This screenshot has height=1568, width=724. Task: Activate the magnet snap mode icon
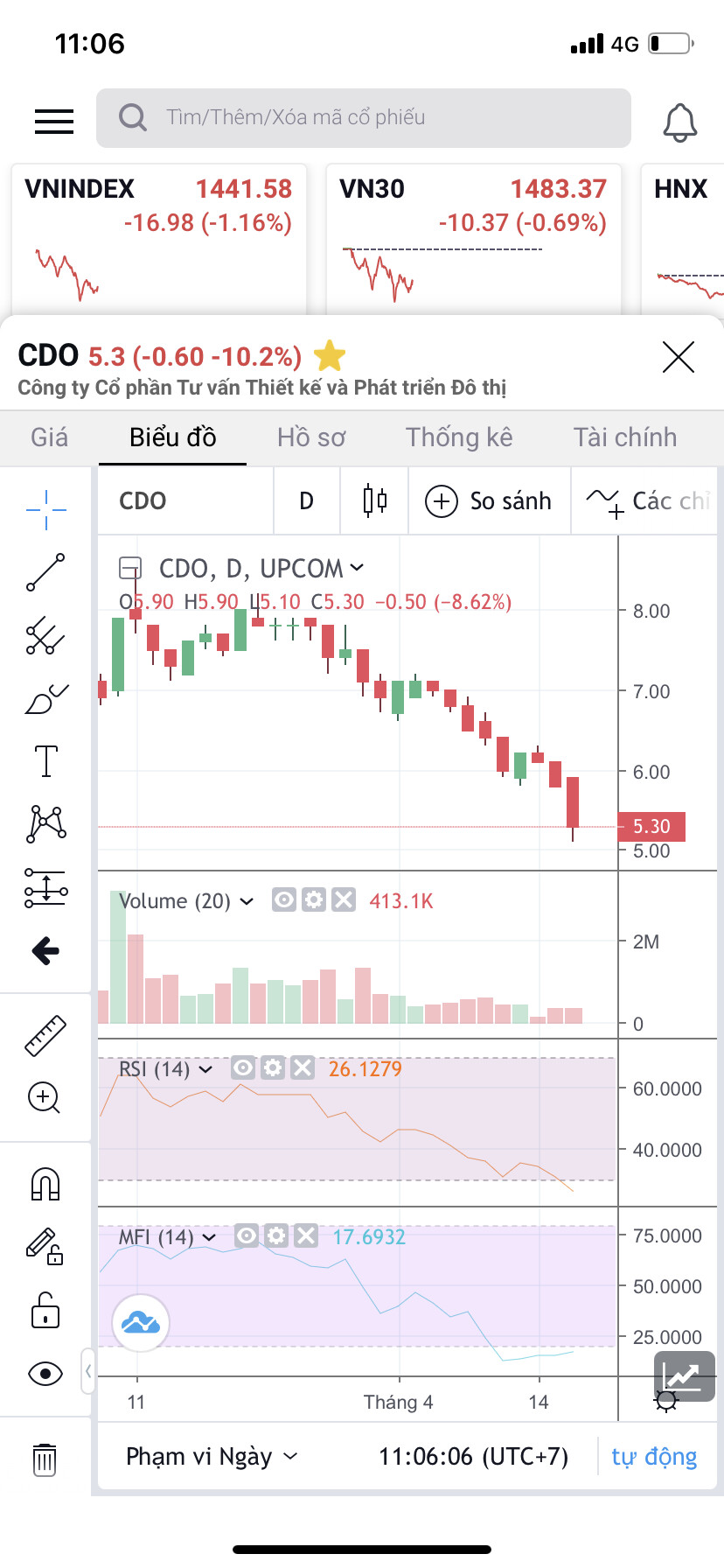(x=45, y=1183)
